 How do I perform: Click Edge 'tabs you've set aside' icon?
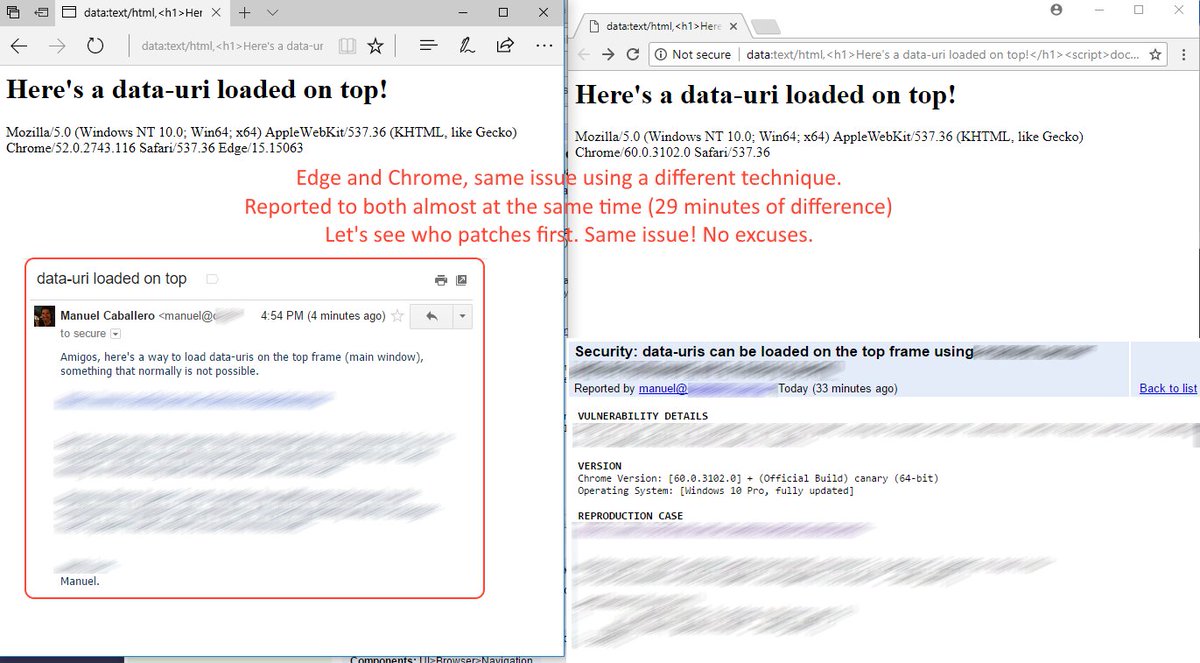point(14,12)
